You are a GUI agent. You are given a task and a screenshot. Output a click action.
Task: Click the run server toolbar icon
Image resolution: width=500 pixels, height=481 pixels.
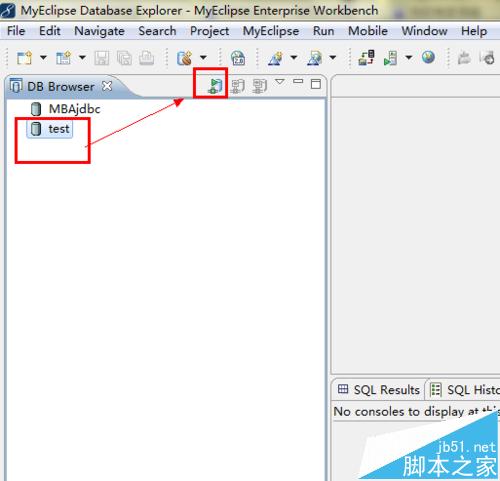coord(390,58)
